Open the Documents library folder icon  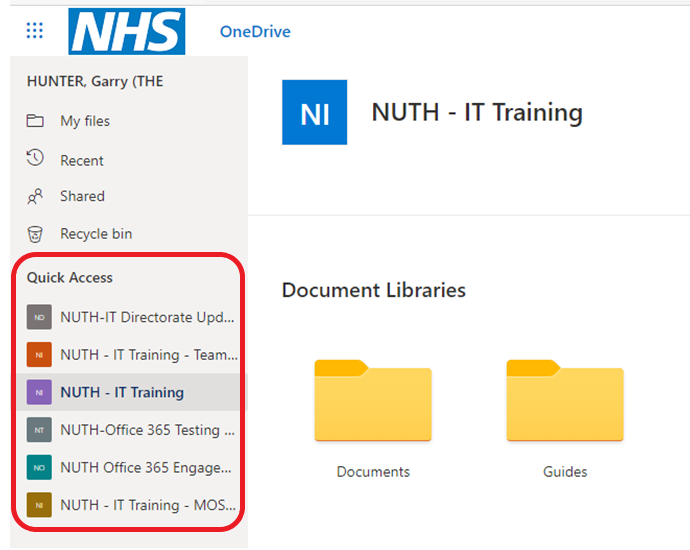[x=373, y=400]
